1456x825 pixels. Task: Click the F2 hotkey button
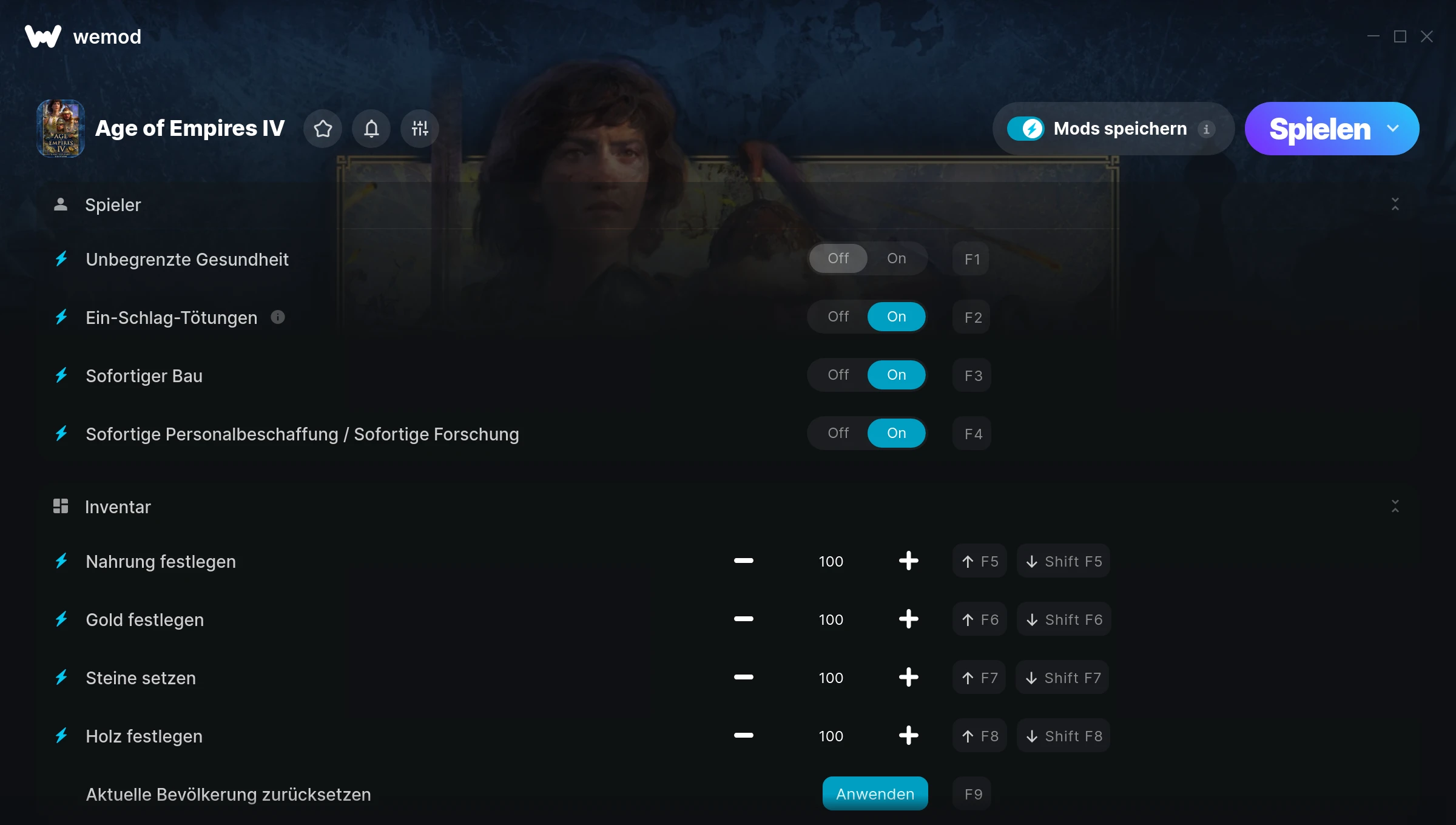(972, 317)
